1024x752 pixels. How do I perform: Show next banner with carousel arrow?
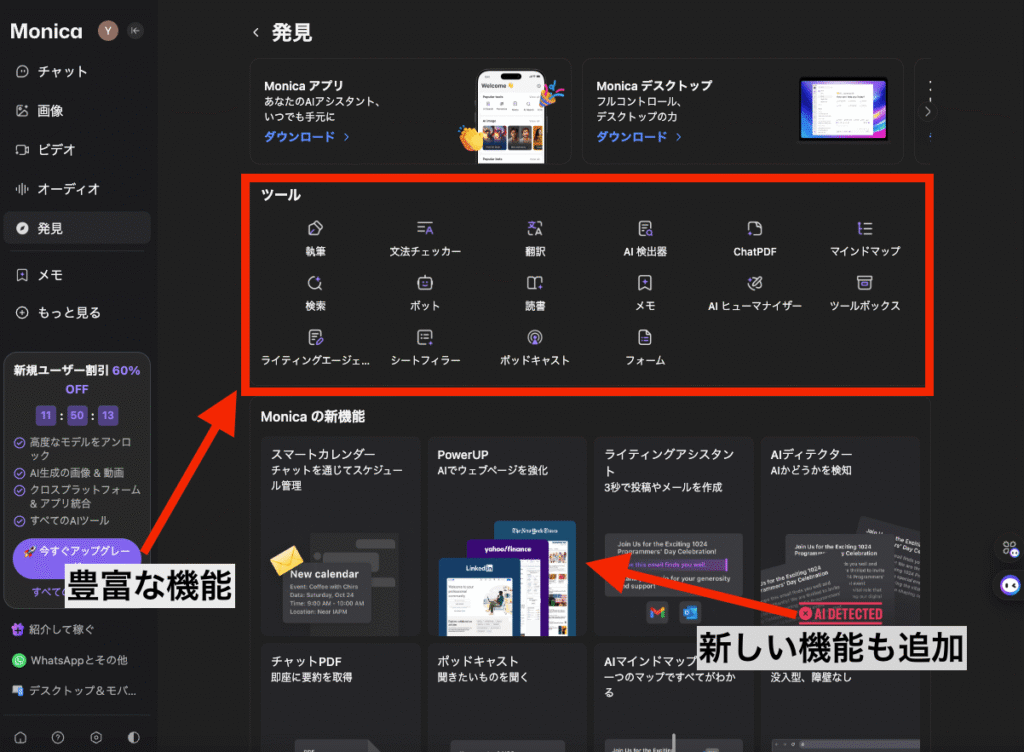pyautogui.click(x=927, y=112)
